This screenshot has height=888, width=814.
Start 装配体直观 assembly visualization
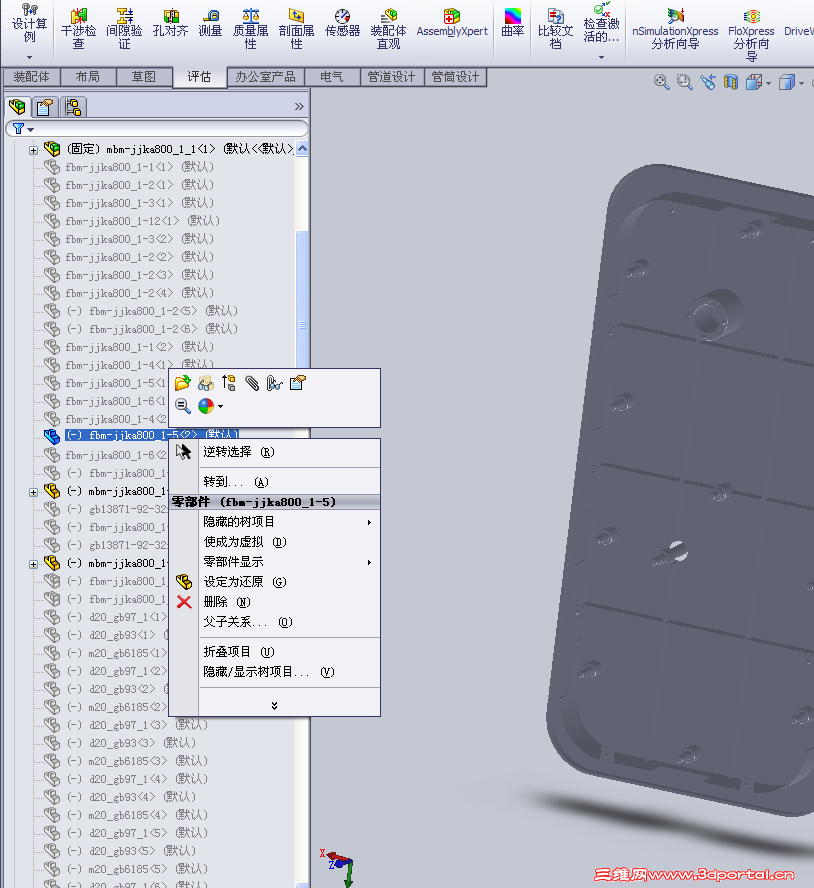388,28
